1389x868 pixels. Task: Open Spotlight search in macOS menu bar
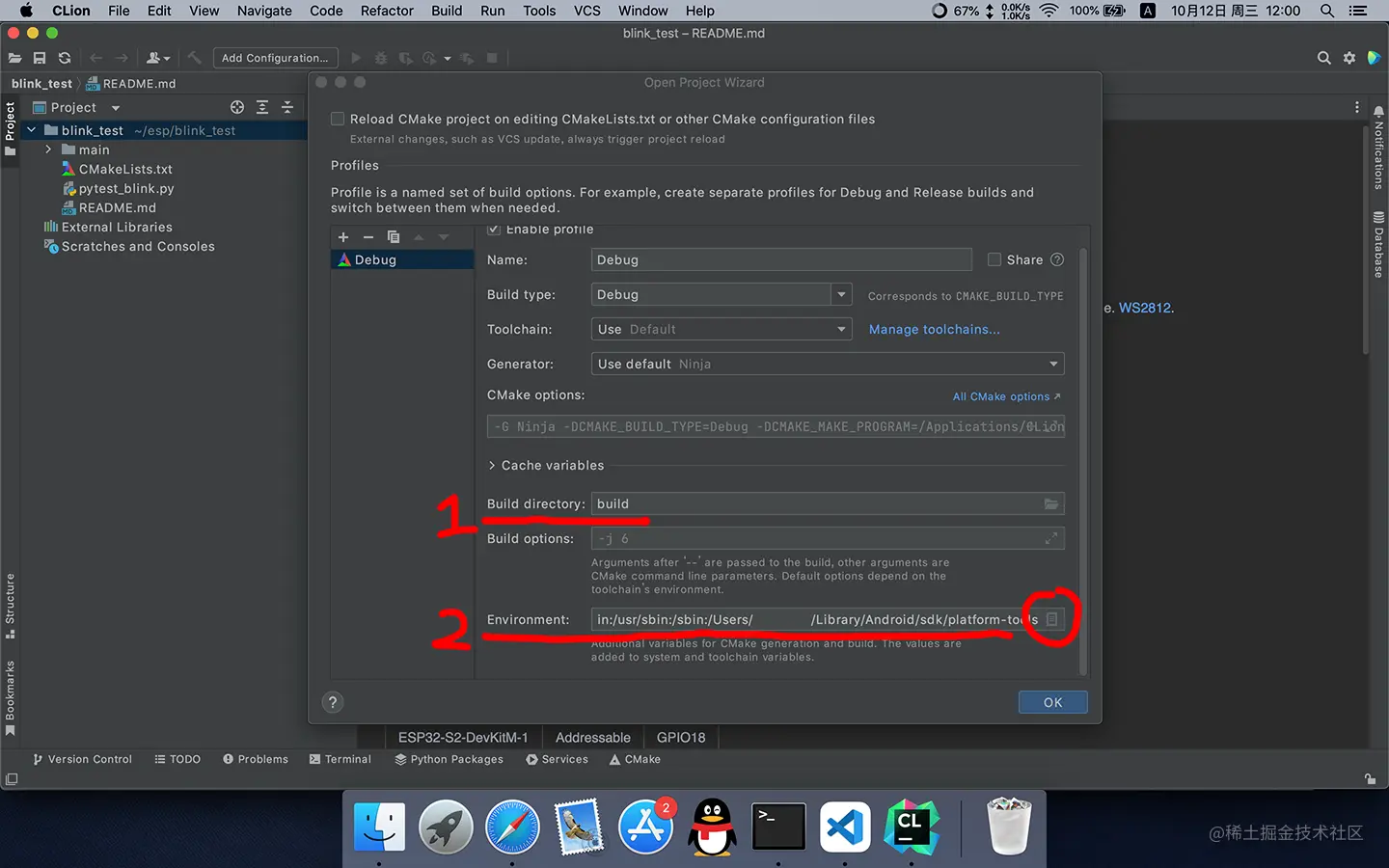(x=1327, y=11)
